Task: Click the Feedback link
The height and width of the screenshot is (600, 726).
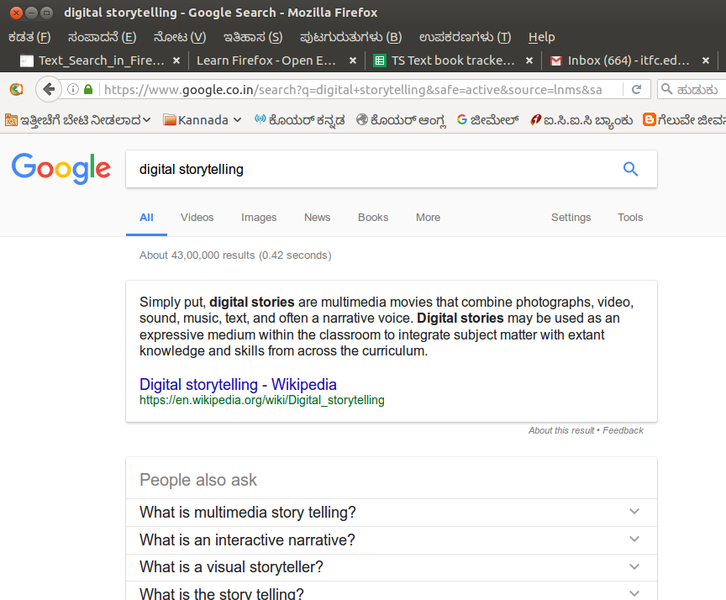Action: click(x=623, y=431)
